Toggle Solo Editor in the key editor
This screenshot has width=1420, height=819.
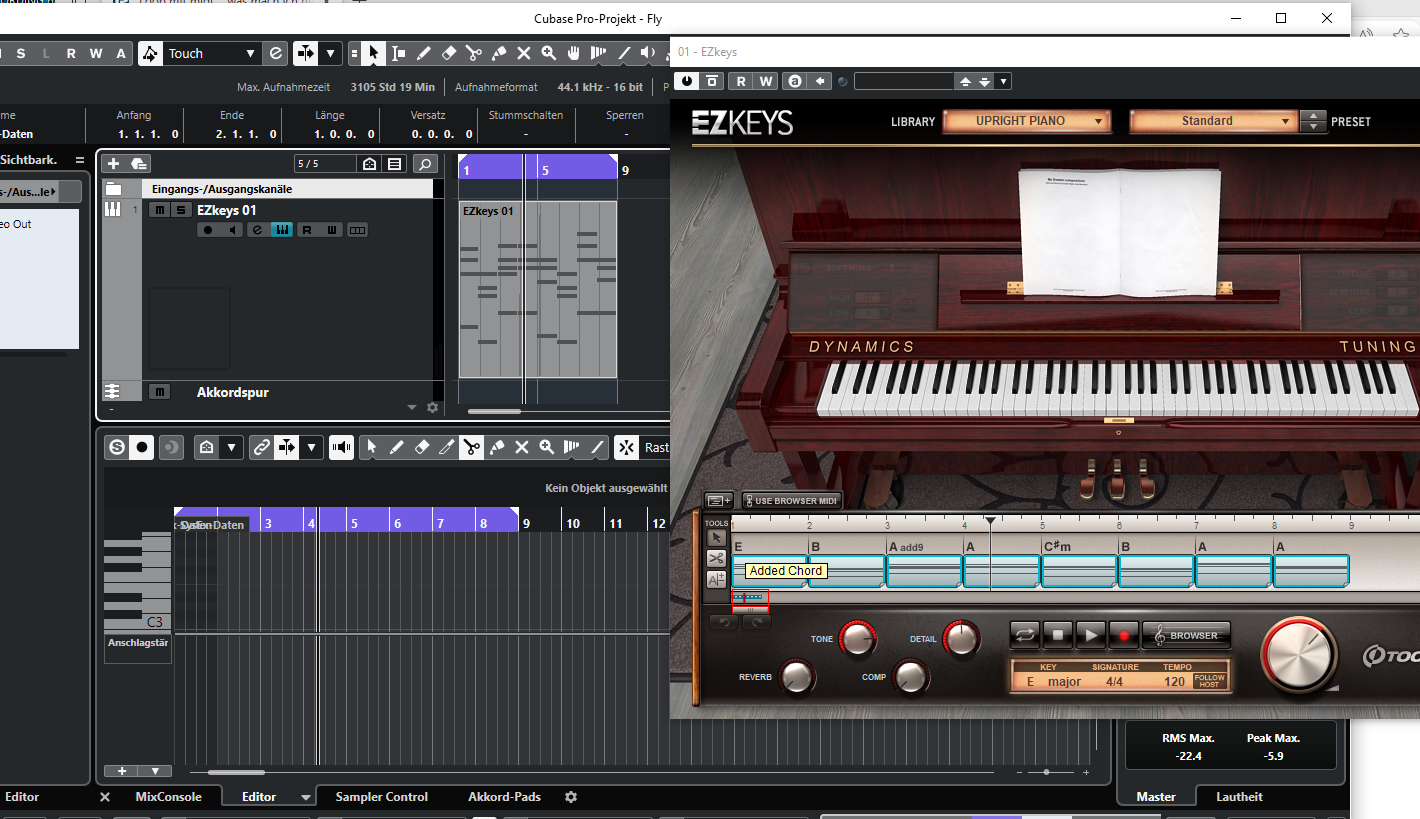117,447
